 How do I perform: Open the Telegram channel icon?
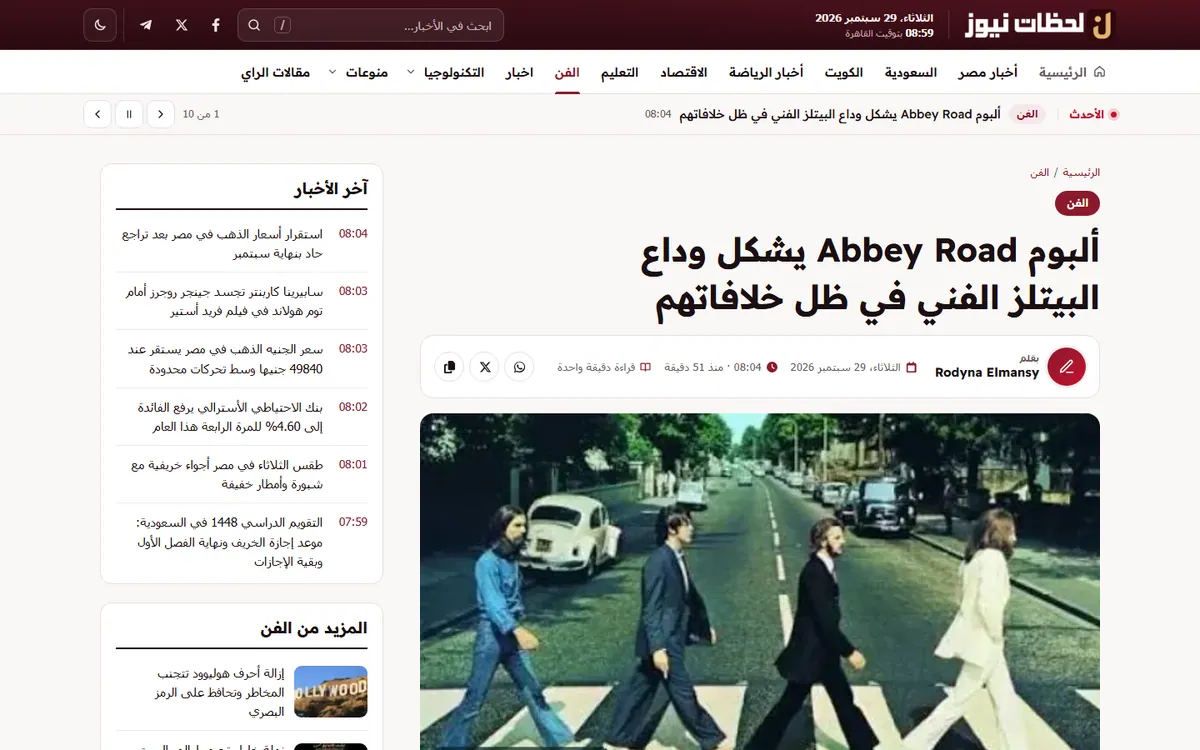coord(146,25)
